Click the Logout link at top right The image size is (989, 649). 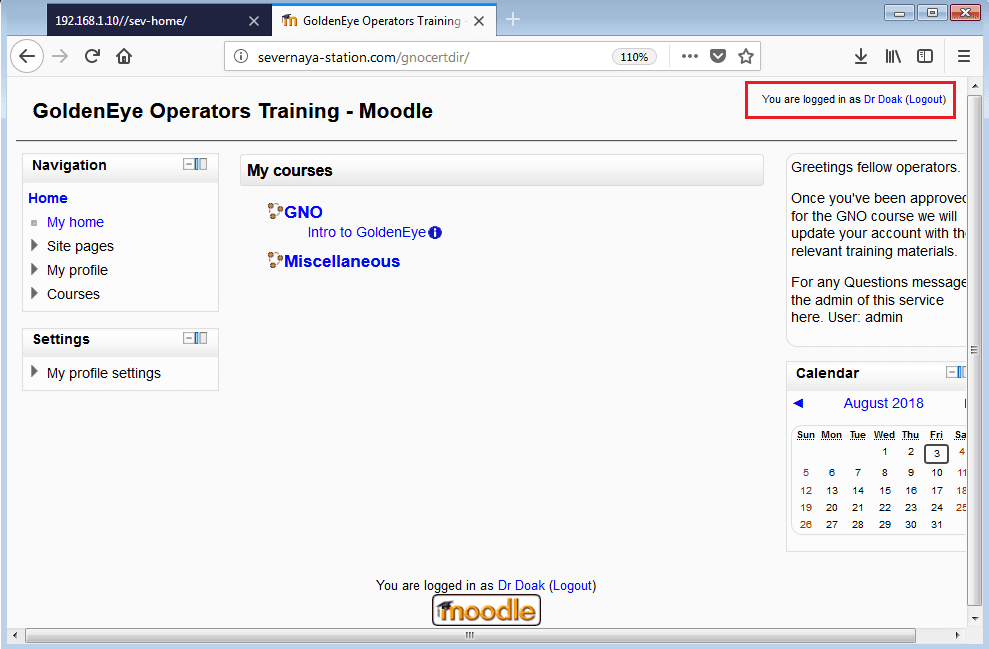coord(925,100)
